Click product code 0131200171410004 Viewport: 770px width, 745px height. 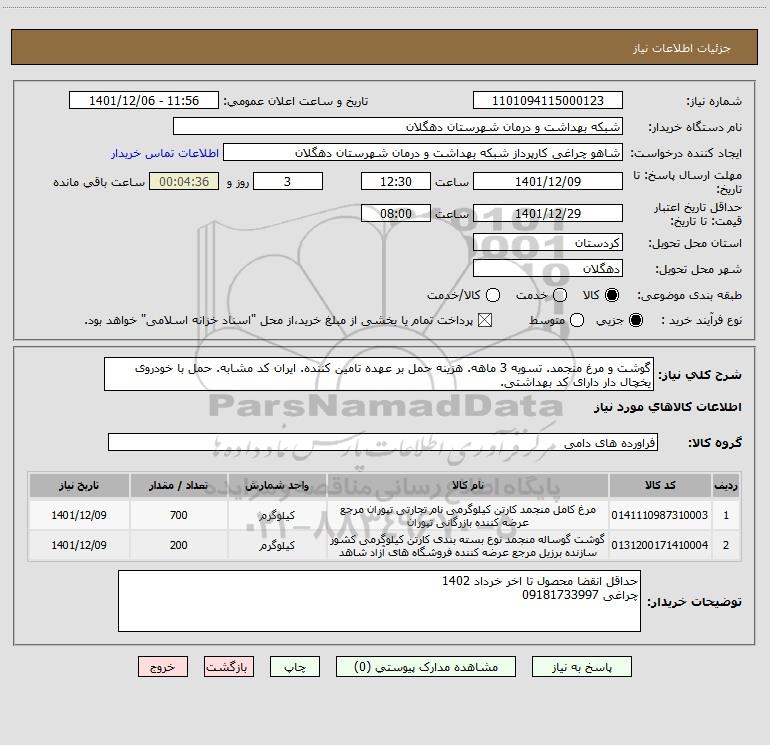(660, 545)
